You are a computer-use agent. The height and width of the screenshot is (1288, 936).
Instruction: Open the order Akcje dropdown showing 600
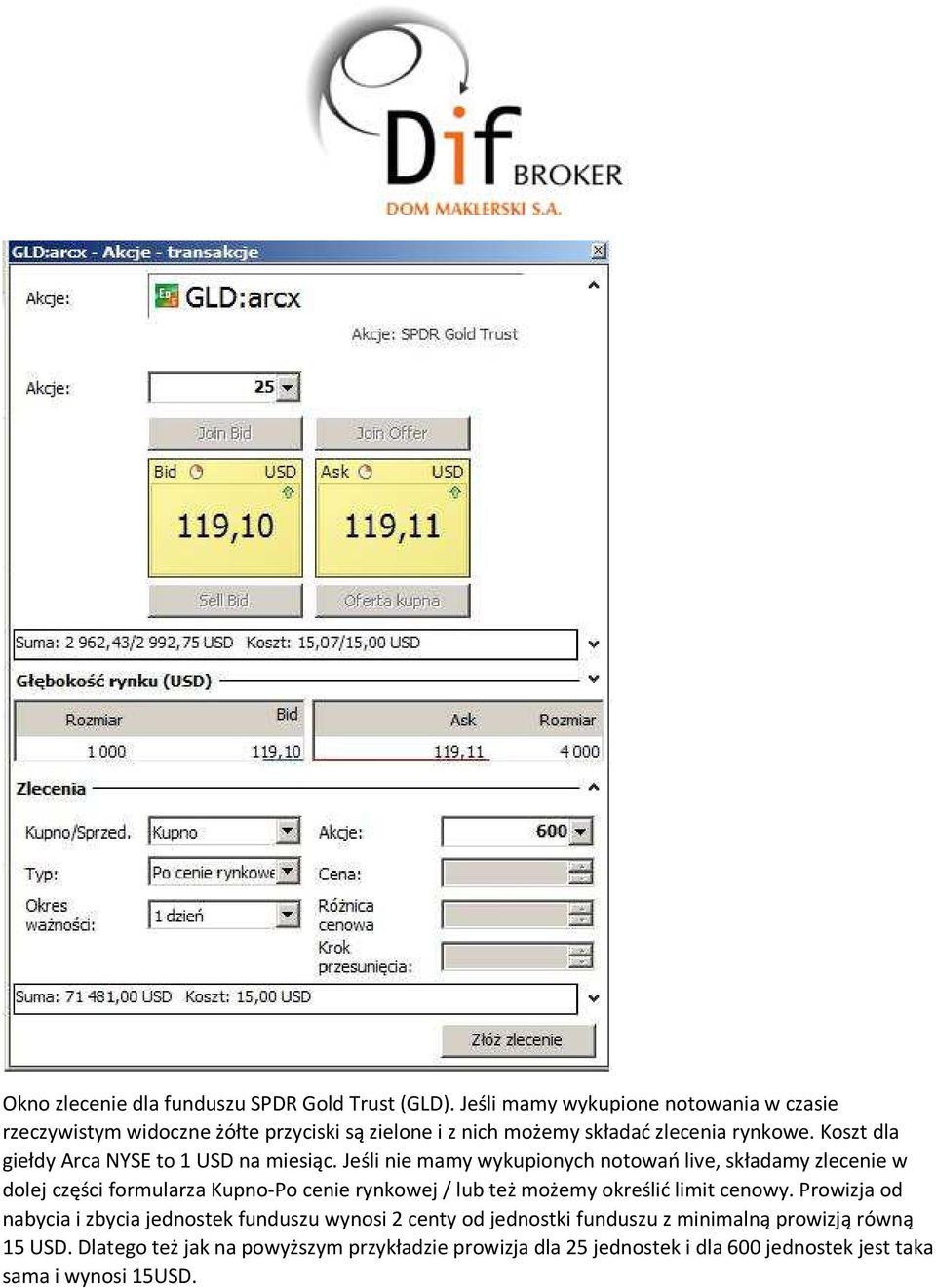581,832
